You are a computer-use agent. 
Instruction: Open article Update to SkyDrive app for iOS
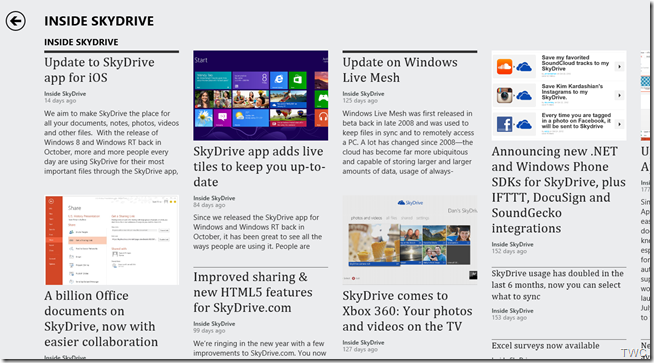[99, 70]
